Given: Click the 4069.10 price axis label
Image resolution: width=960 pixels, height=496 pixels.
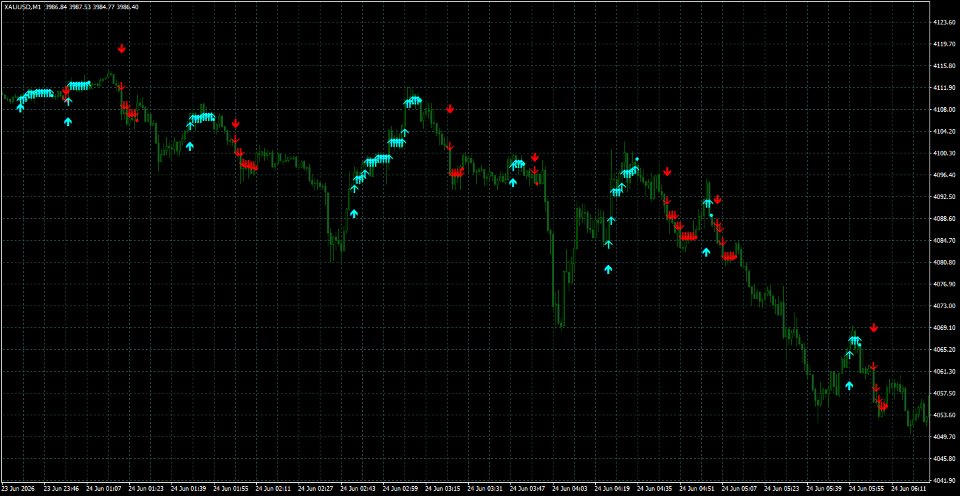Looking at the screenshot, I should point(944,328).
